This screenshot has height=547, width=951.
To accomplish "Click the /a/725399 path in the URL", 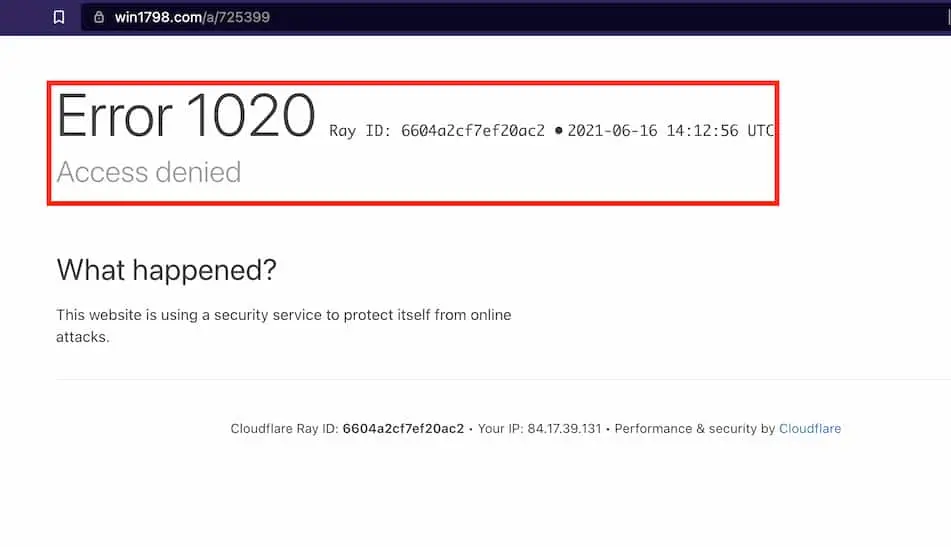I will 237,17.
